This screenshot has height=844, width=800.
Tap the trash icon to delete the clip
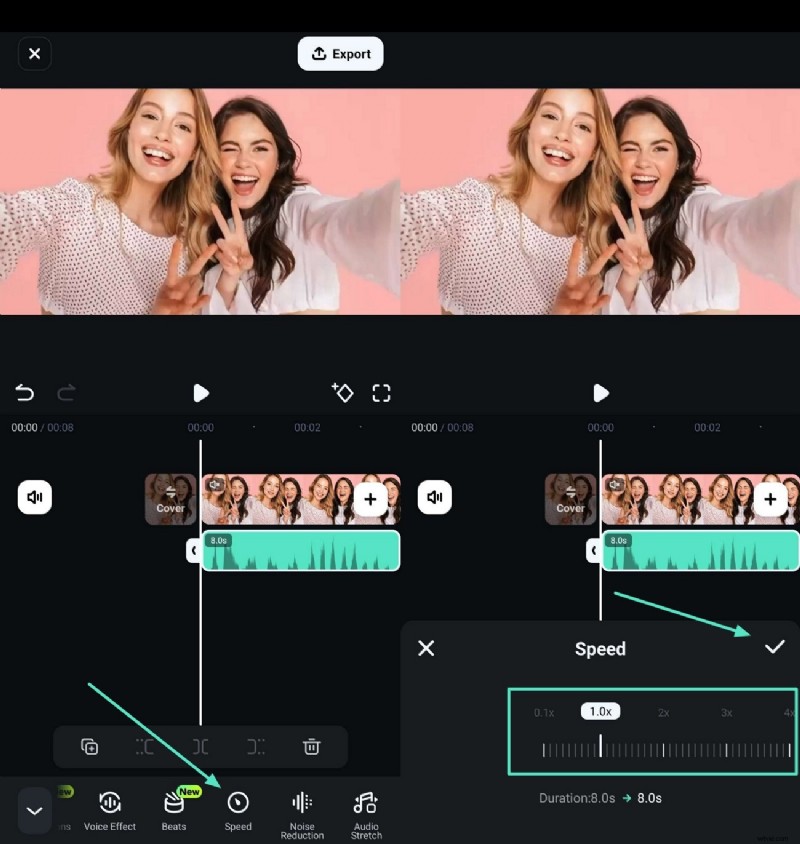[x=312, y=747]
